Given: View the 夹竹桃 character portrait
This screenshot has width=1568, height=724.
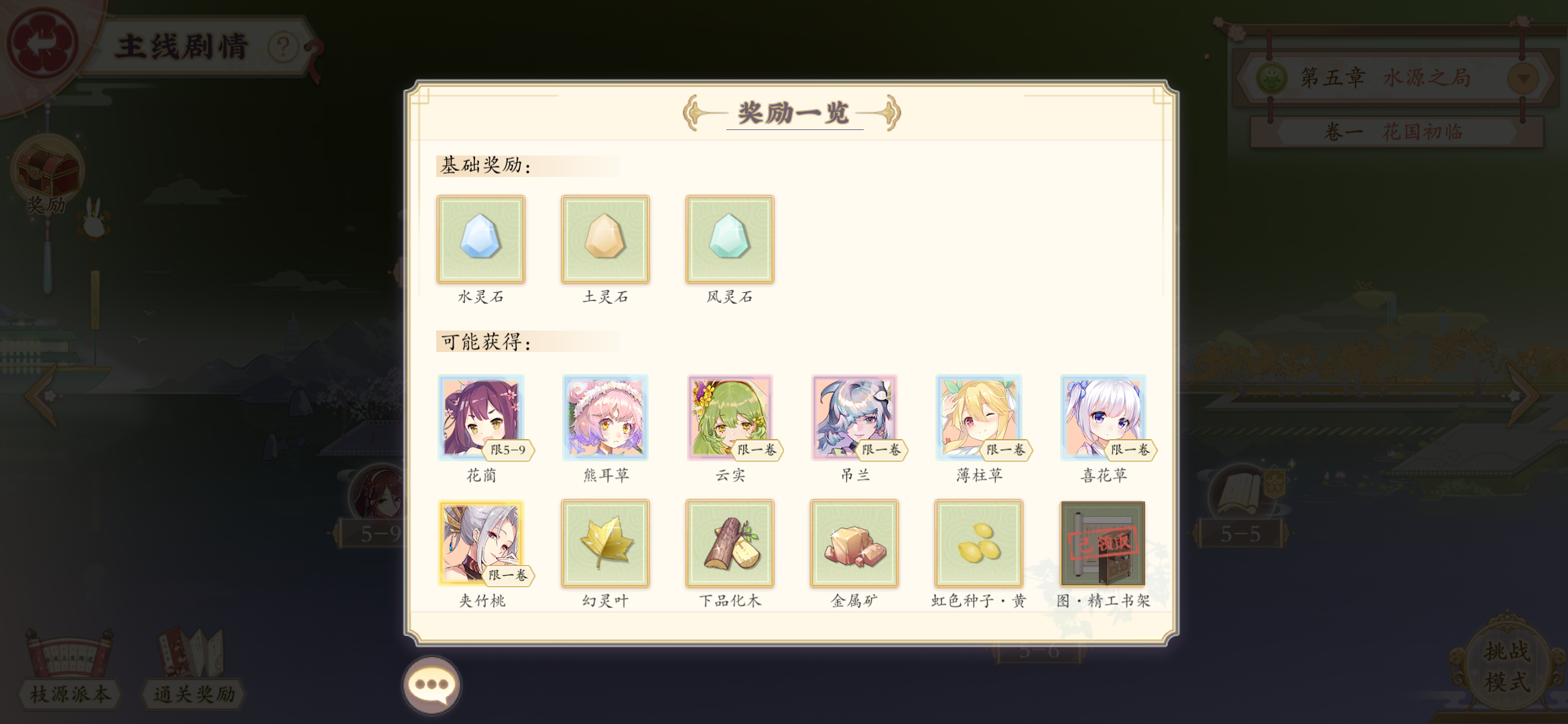Looking at the screenshot, I should coord(481,543).
